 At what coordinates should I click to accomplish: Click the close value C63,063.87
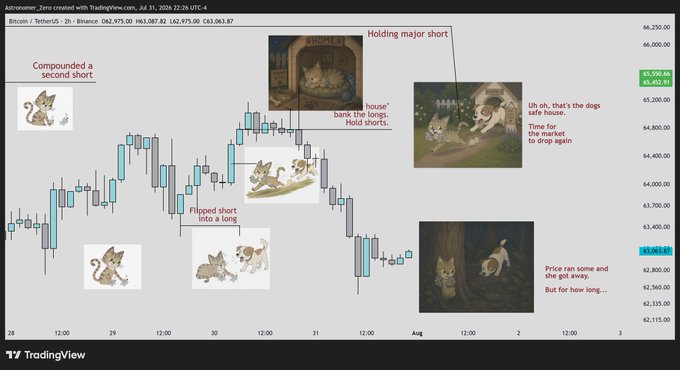pos(218,21)
